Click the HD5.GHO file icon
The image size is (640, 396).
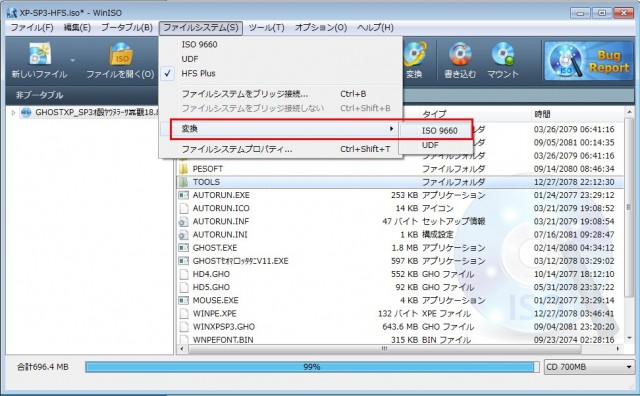tap(184, 287)
